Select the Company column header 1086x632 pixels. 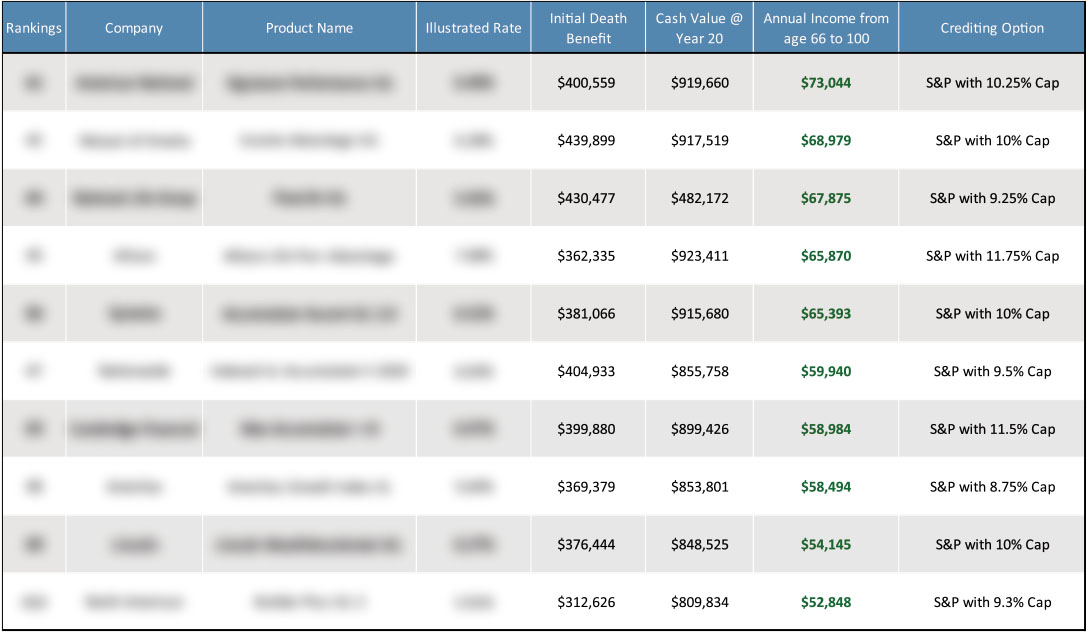point(134,27)
